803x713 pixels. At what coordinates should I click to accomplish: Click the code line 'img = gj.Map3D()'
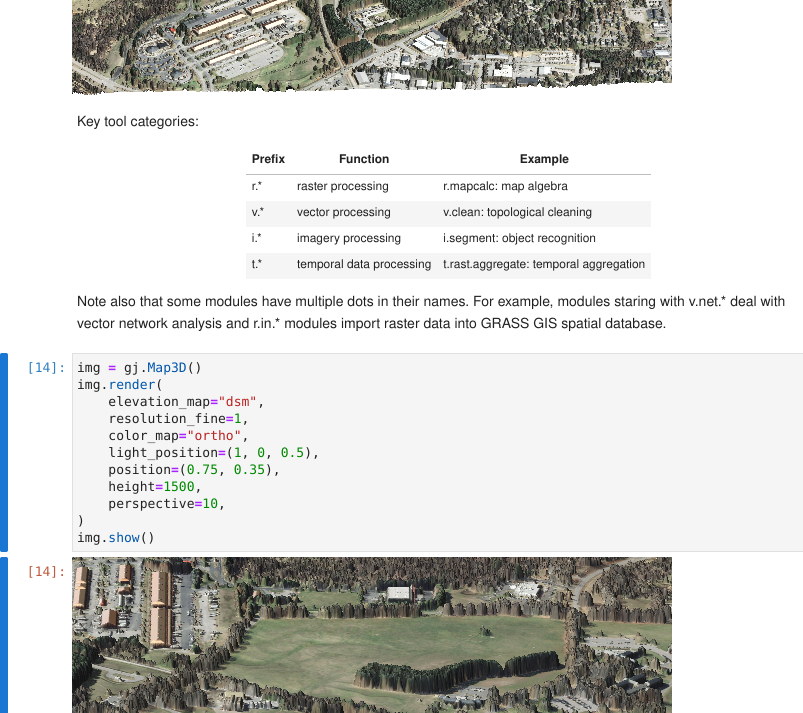tap(139, 368)
